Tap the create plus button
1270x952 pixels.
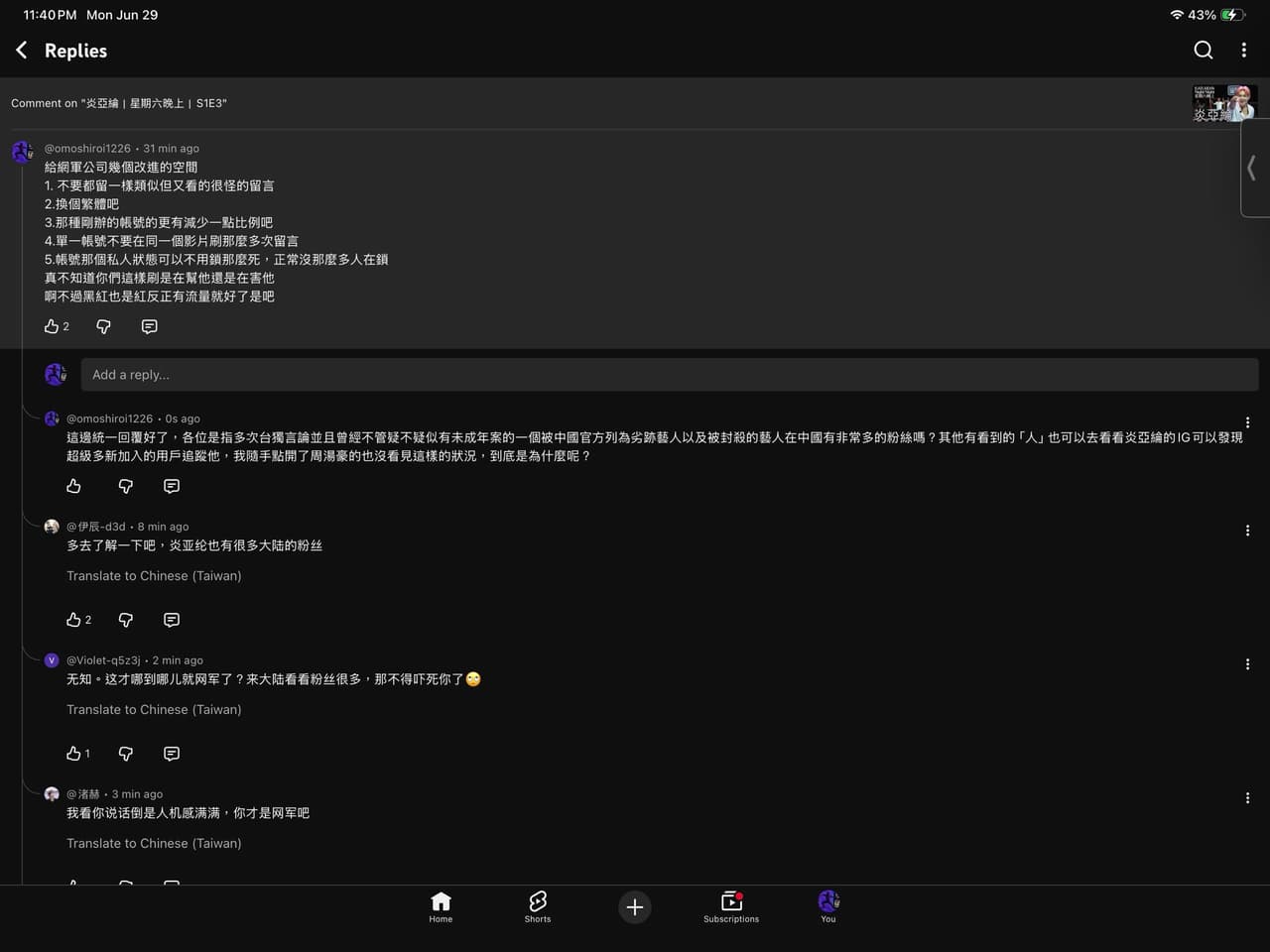pyautogui.click(x=635, y=906)
